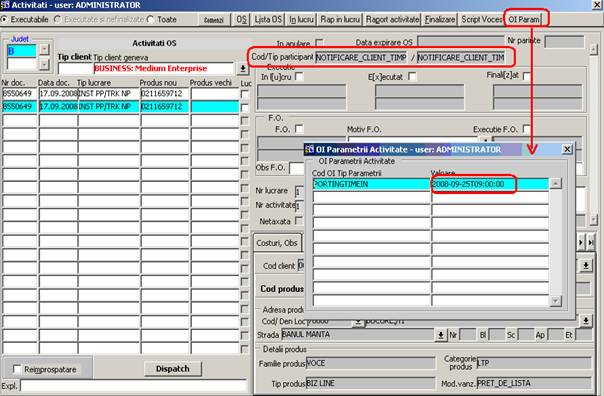The height and width of the screenshot is (396, 604).
Task: Click the scroll-up arrow beside Nr pariate
Action: [594, 49]
